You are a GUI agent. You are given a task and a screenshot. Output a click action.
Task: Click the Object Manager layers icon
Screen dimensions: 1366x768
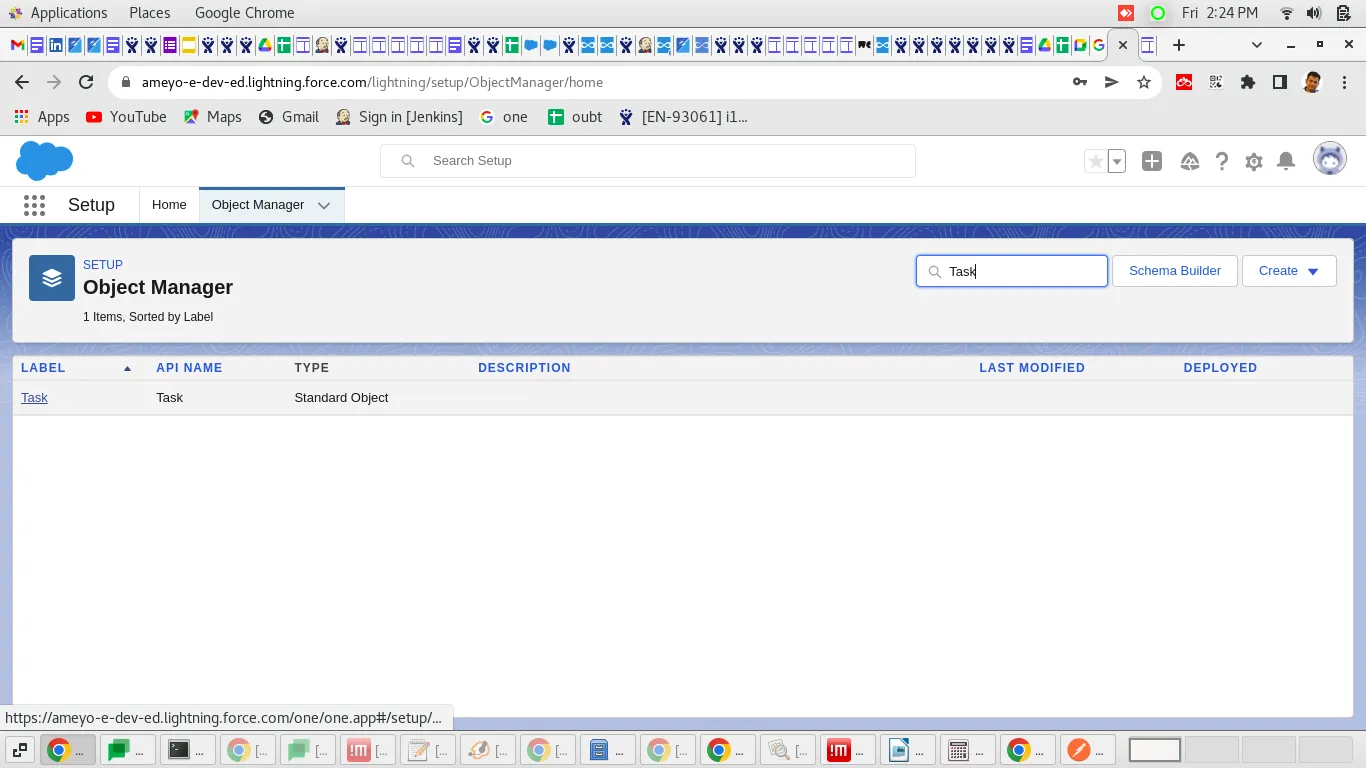(x=52, y=278)
